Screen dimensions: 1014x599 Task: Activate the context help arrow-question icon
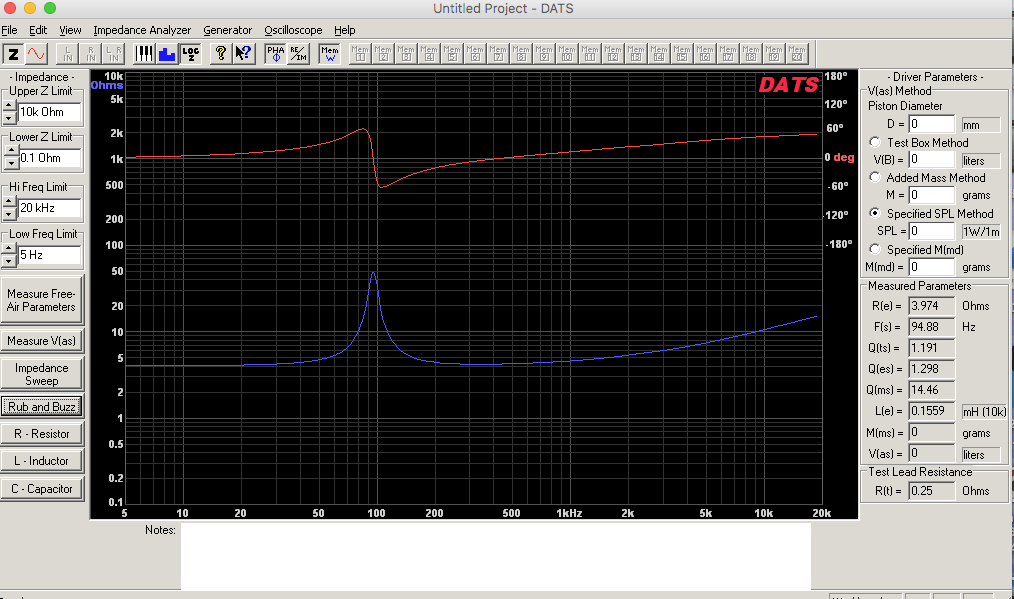coord(243,54)
